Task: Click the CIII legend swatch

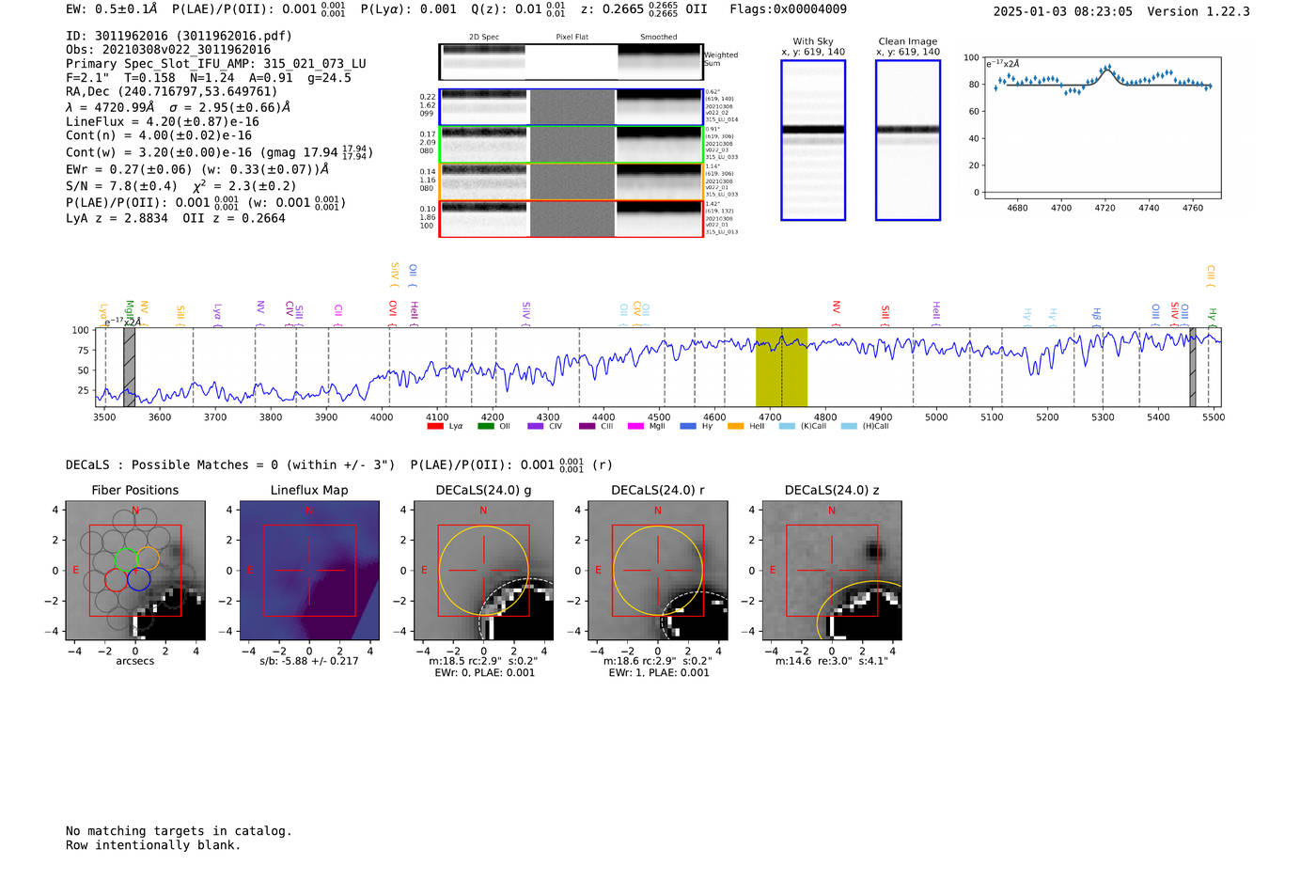Action: point(587,427)
